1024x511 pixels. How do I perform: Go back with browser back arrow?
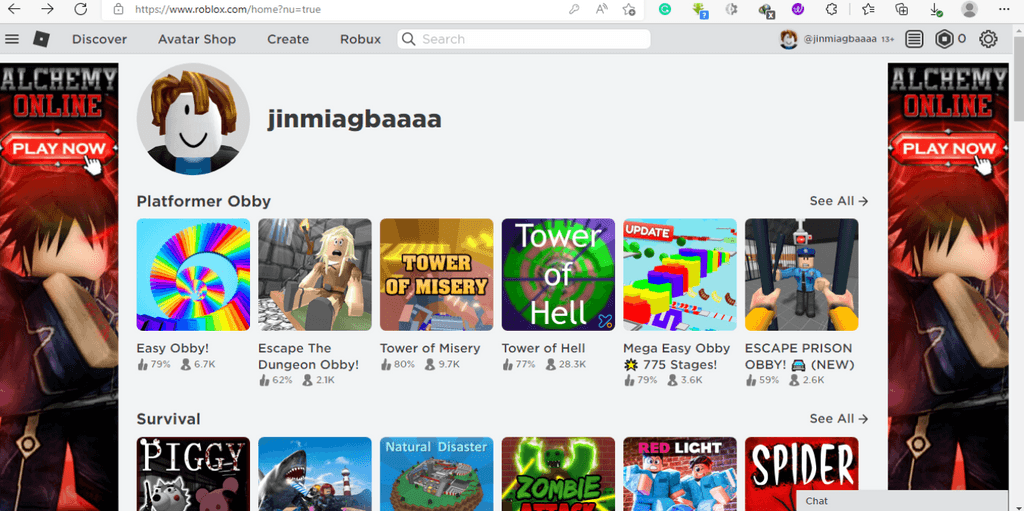tap(13, 9)
